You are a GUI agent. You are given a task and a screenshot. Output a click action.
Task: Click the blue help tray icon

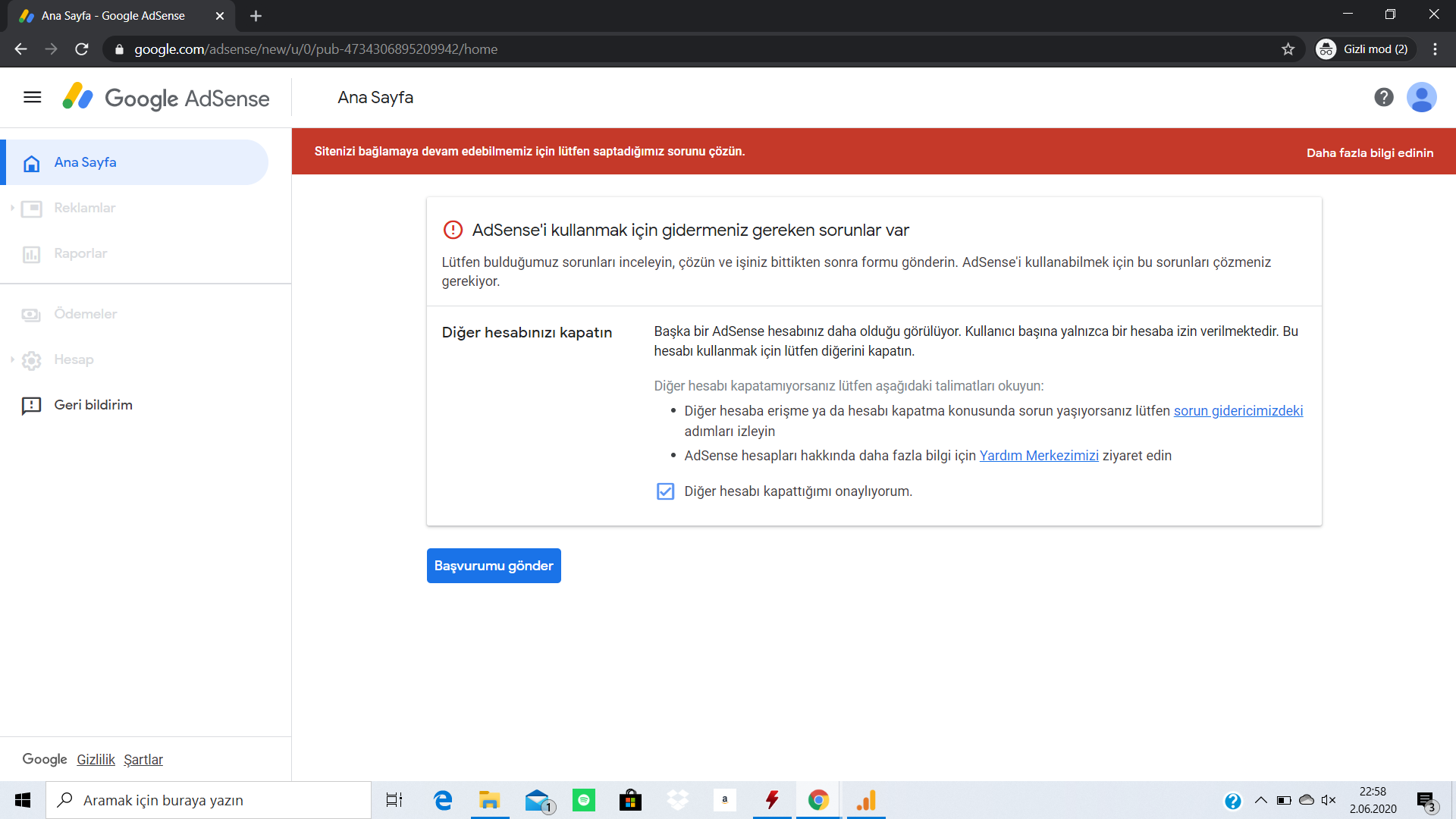pyautogui.click(x=1233, y=801)
